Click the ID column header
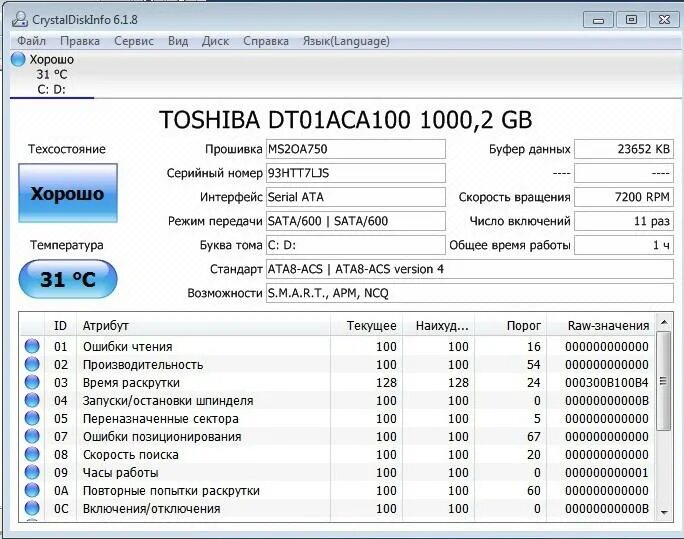The image size is (684, 539). 60,326
